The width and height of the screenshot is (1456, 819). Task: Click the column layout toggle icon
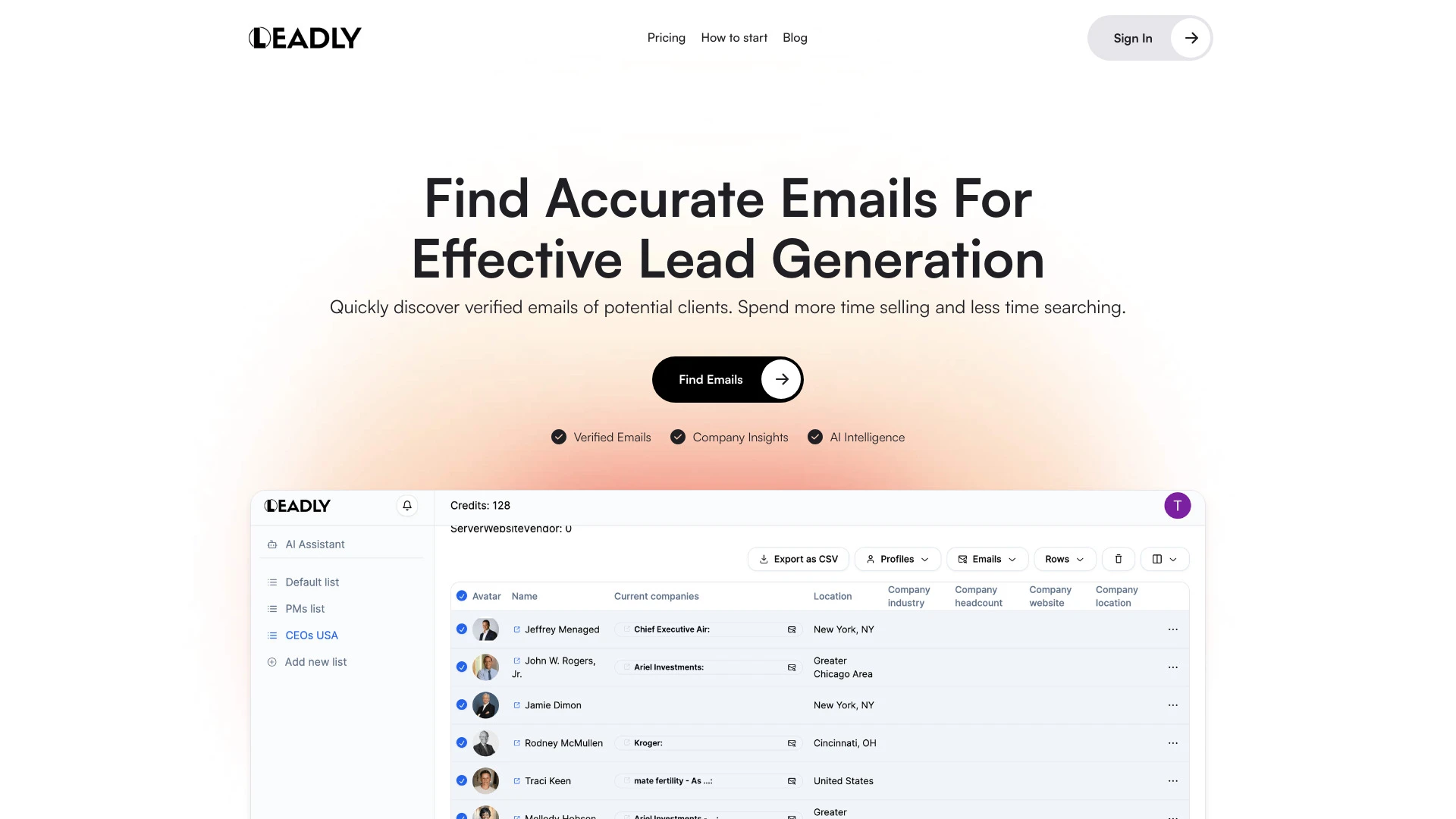point(1157,559)
